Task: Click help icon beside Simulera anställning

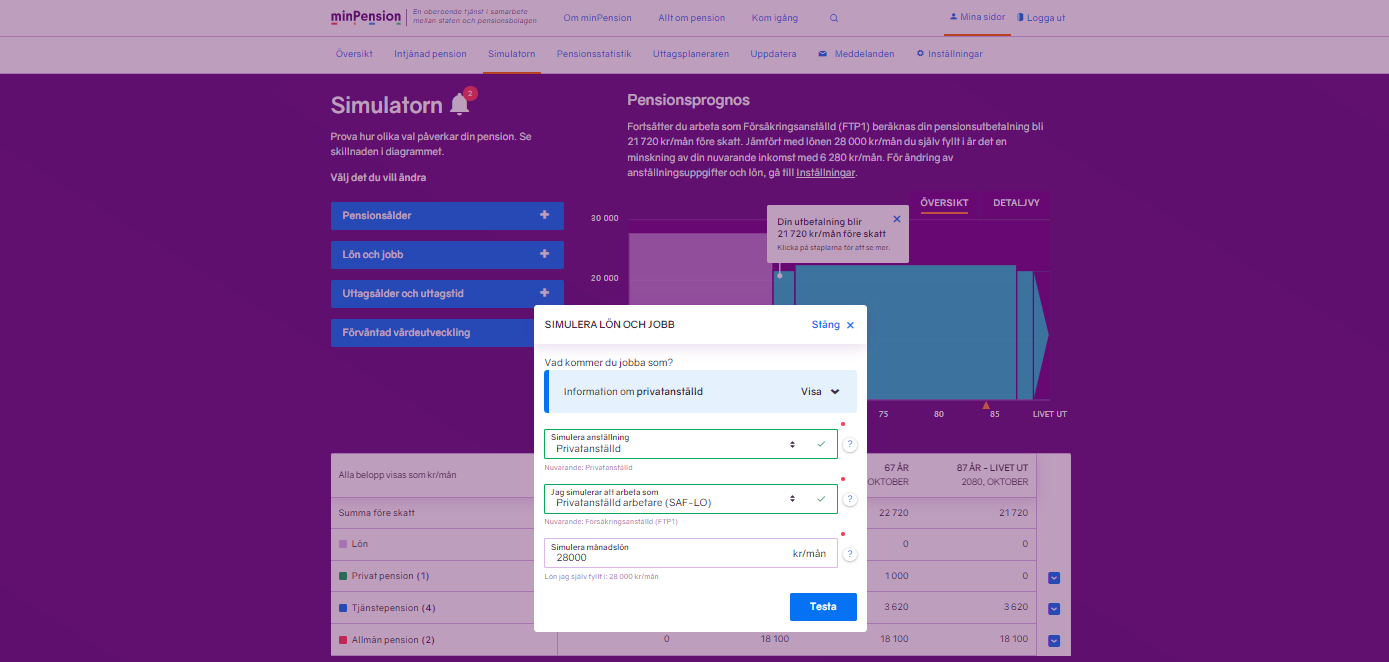Action: click(849, 445)
